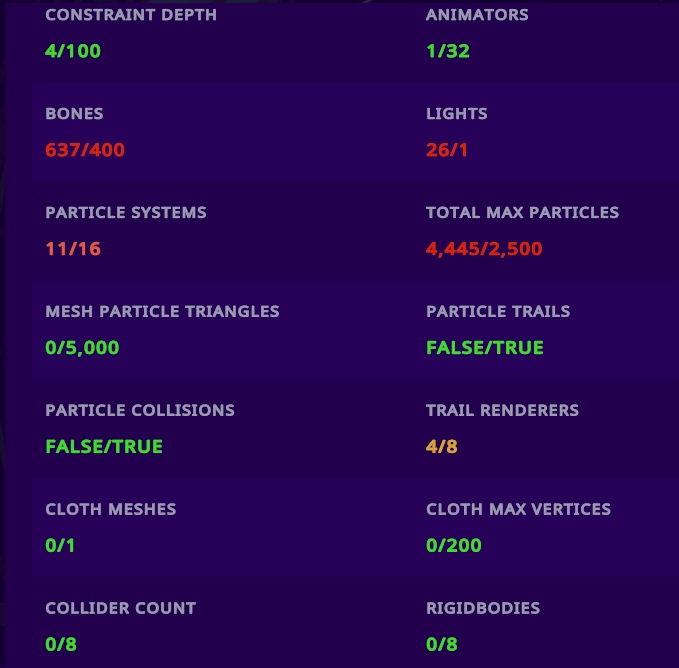Select Total Max Particles value 4,445/2,500
The height and width of the screenshot is (668, 679).
click(x=484, y=249)
